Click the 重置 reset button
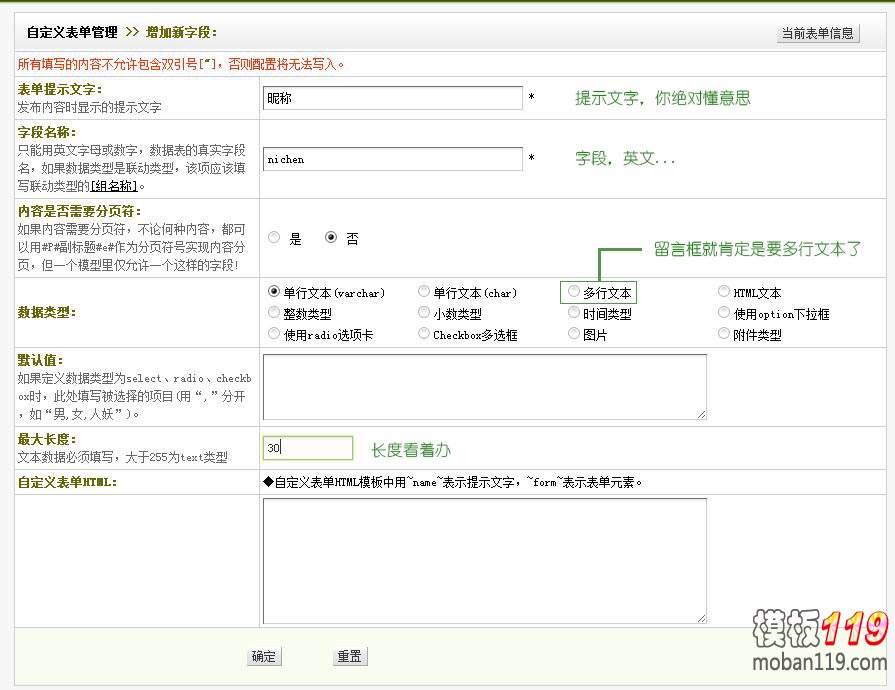Image resolution: width=895 pixels, height=690 pixels. point(349,656)
